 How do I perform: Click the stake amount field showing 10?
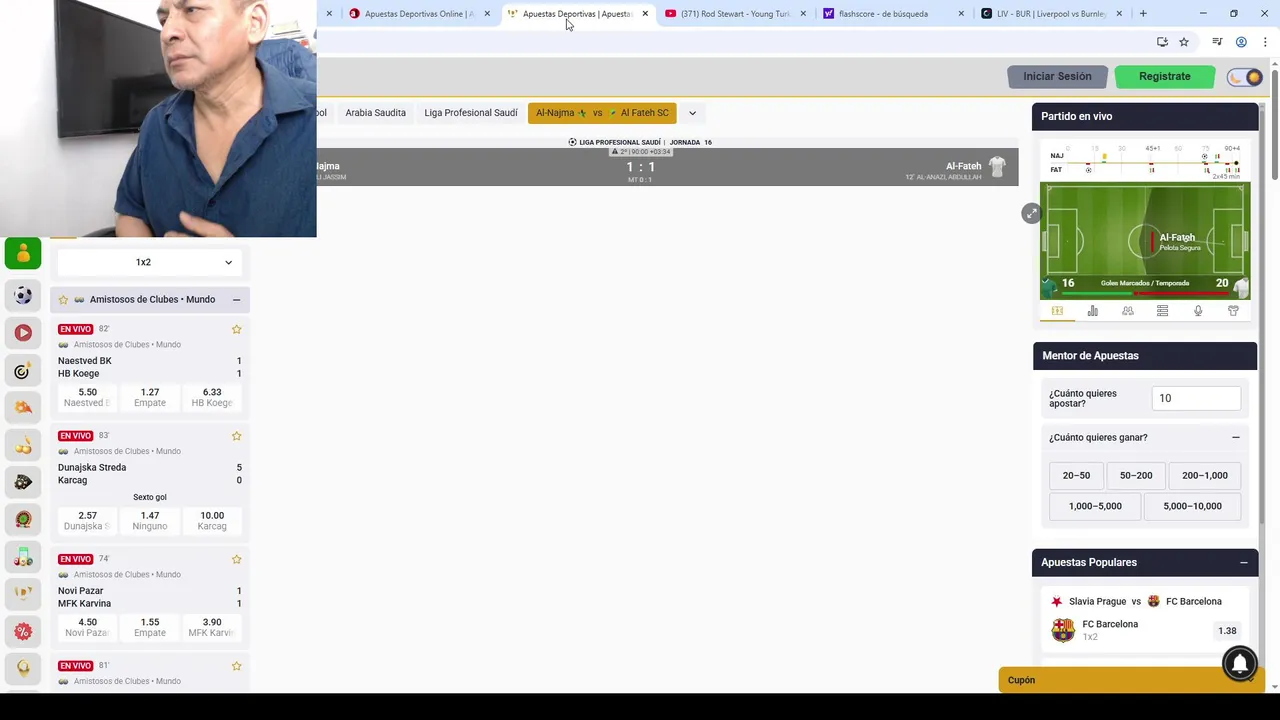(1196, 398)
